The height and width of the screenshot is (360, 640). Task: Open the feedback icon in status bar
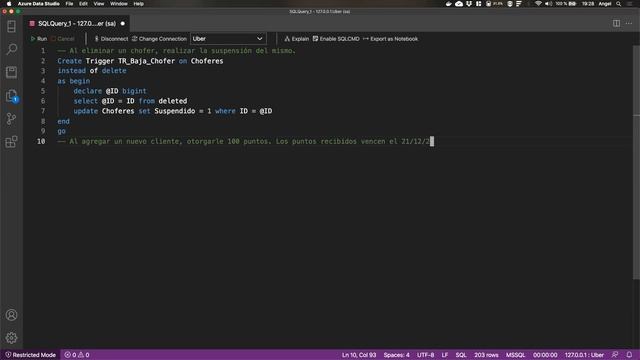coord(615,355)
